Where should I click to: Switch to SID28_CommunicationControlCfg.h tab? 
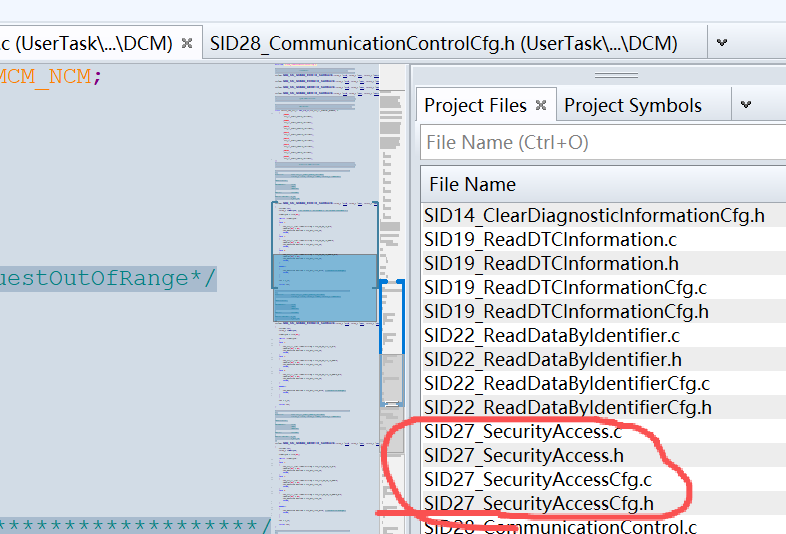tap(444, 44)
